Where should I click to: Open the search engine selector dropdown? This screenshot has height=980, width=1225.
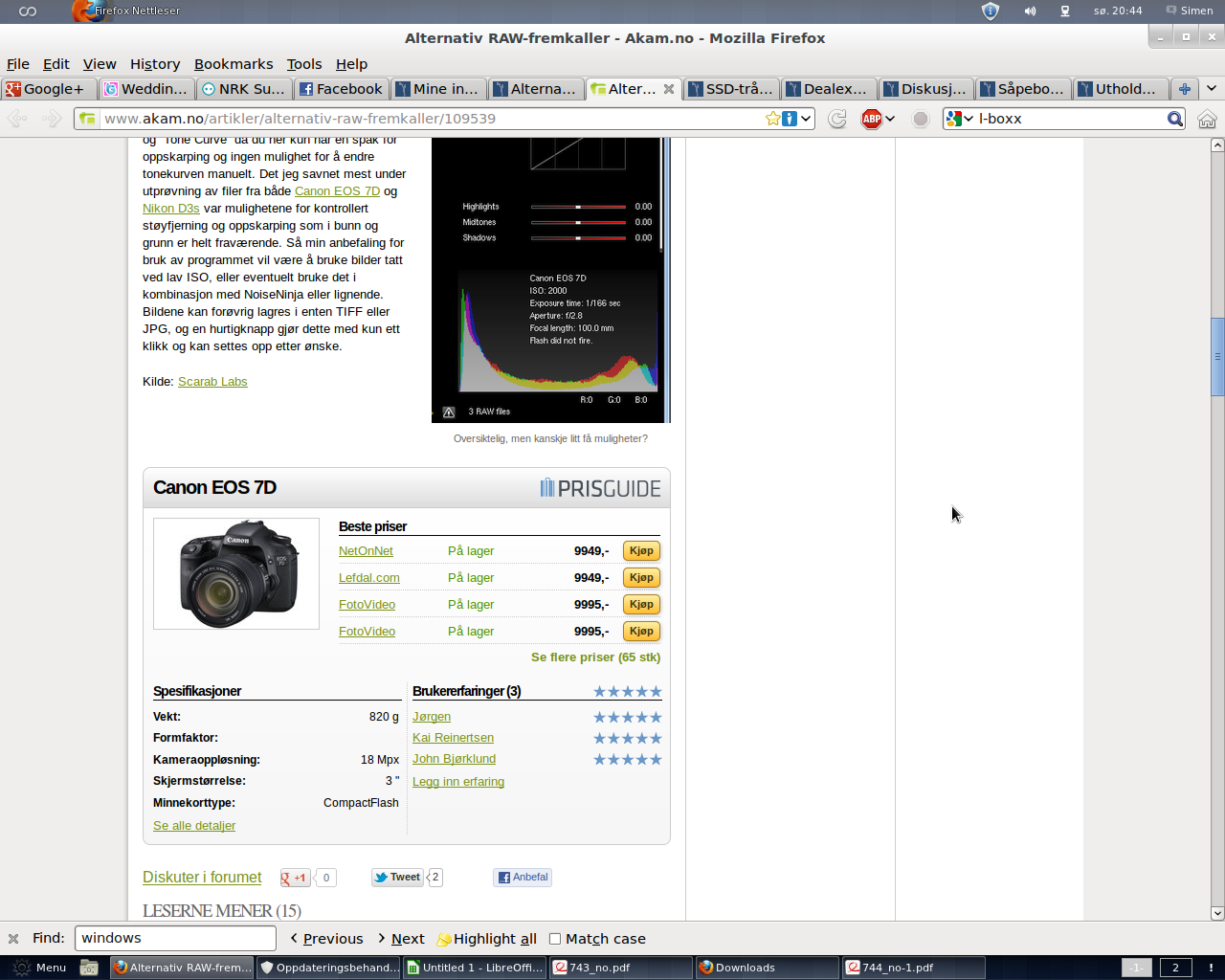pyautogui.click(x=960, y=119)
